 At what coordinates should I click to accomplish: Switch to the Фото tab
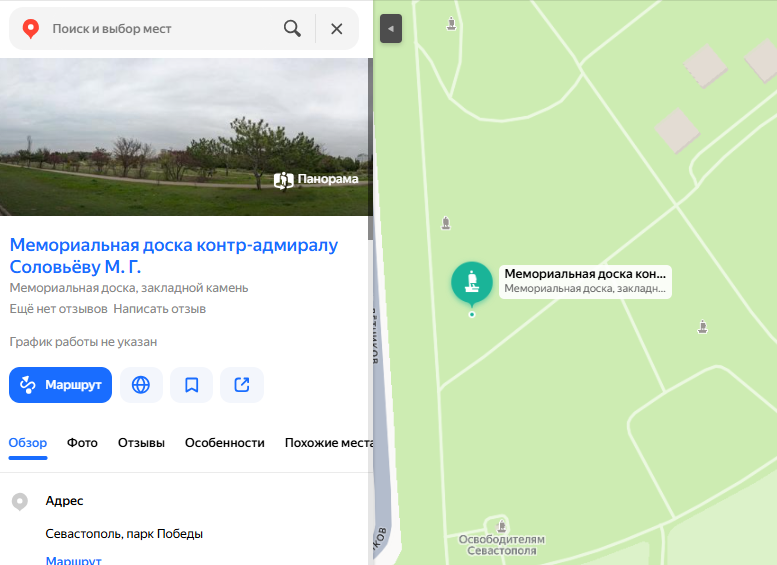coord(82,443)
